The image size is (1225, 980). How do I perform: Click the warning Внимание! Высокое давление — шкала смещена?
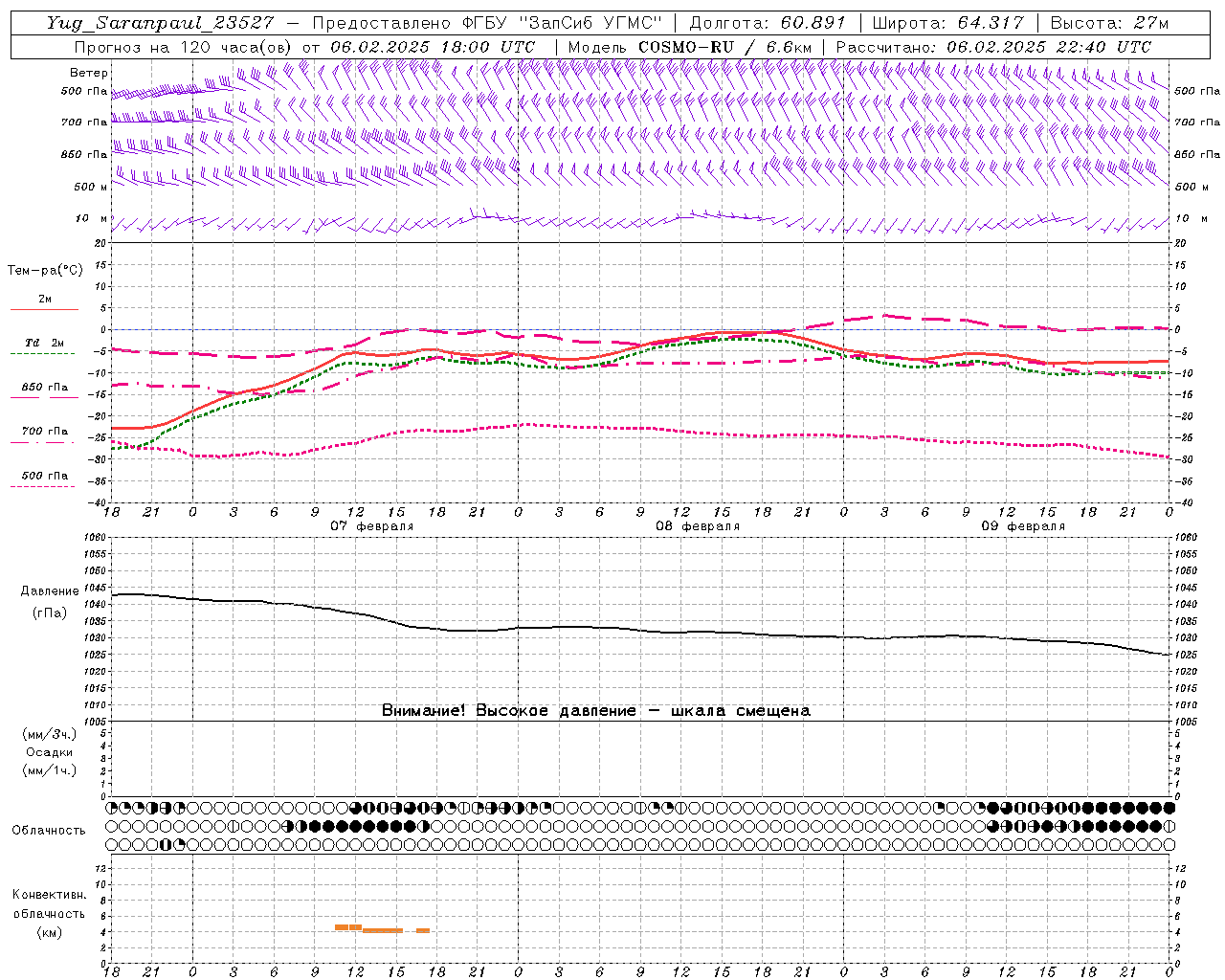click(x=595, y=710)
